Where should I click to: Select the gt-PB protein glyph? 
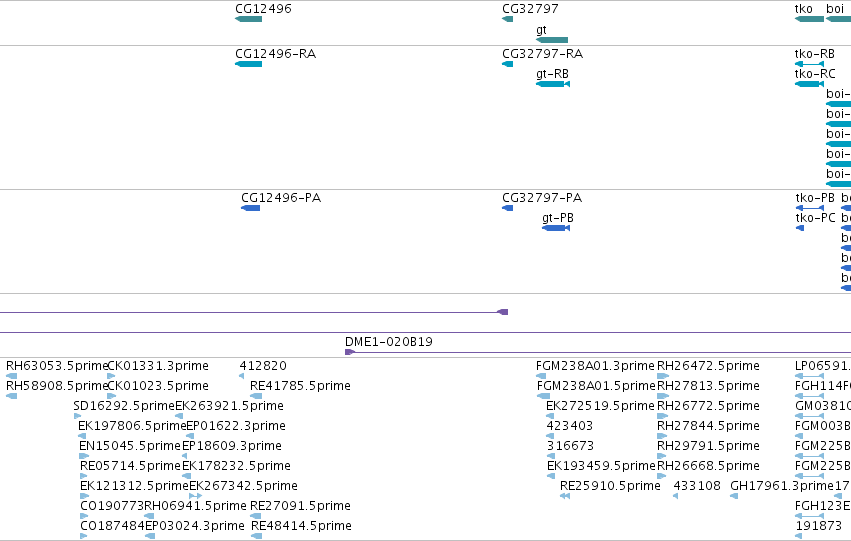(x=556, y=228)
